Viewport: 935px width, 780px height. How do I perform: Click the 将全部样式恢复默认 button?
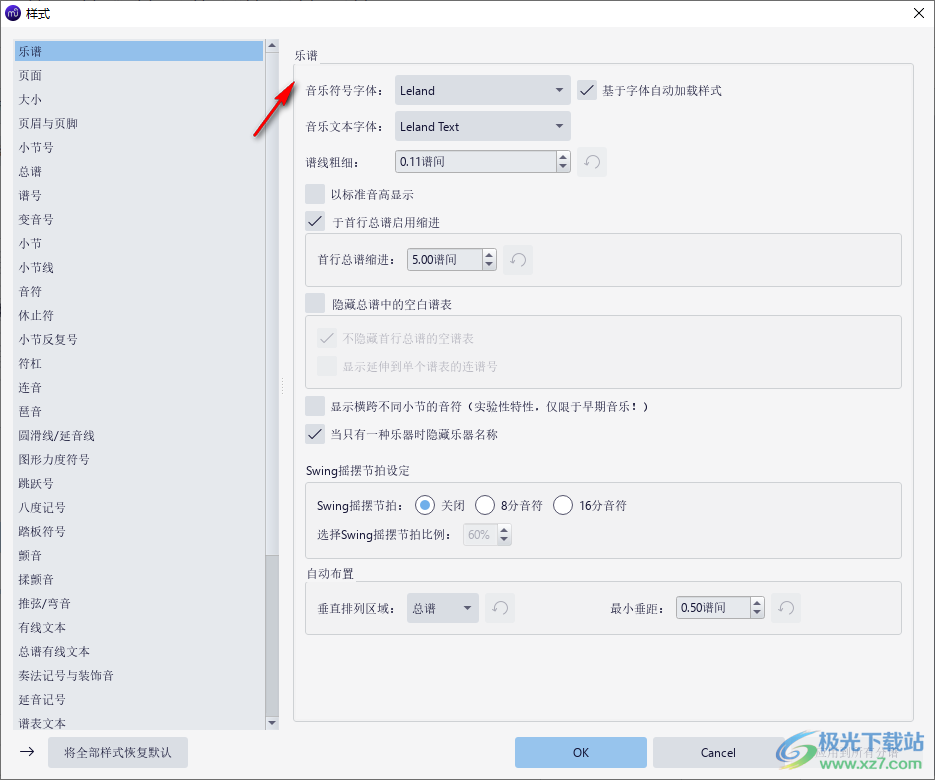(117, 752)
